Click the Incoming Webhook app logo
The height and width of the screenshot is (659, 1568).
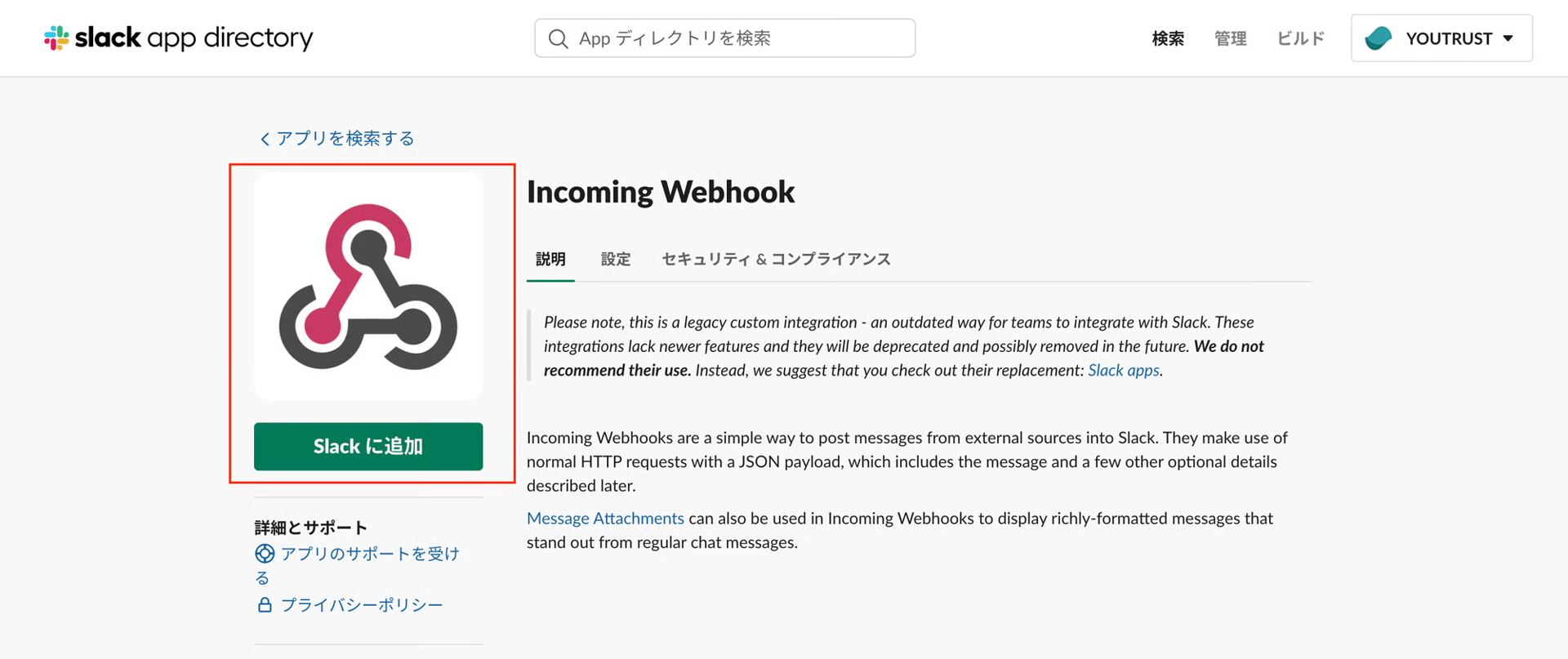[x=368, y=287]
